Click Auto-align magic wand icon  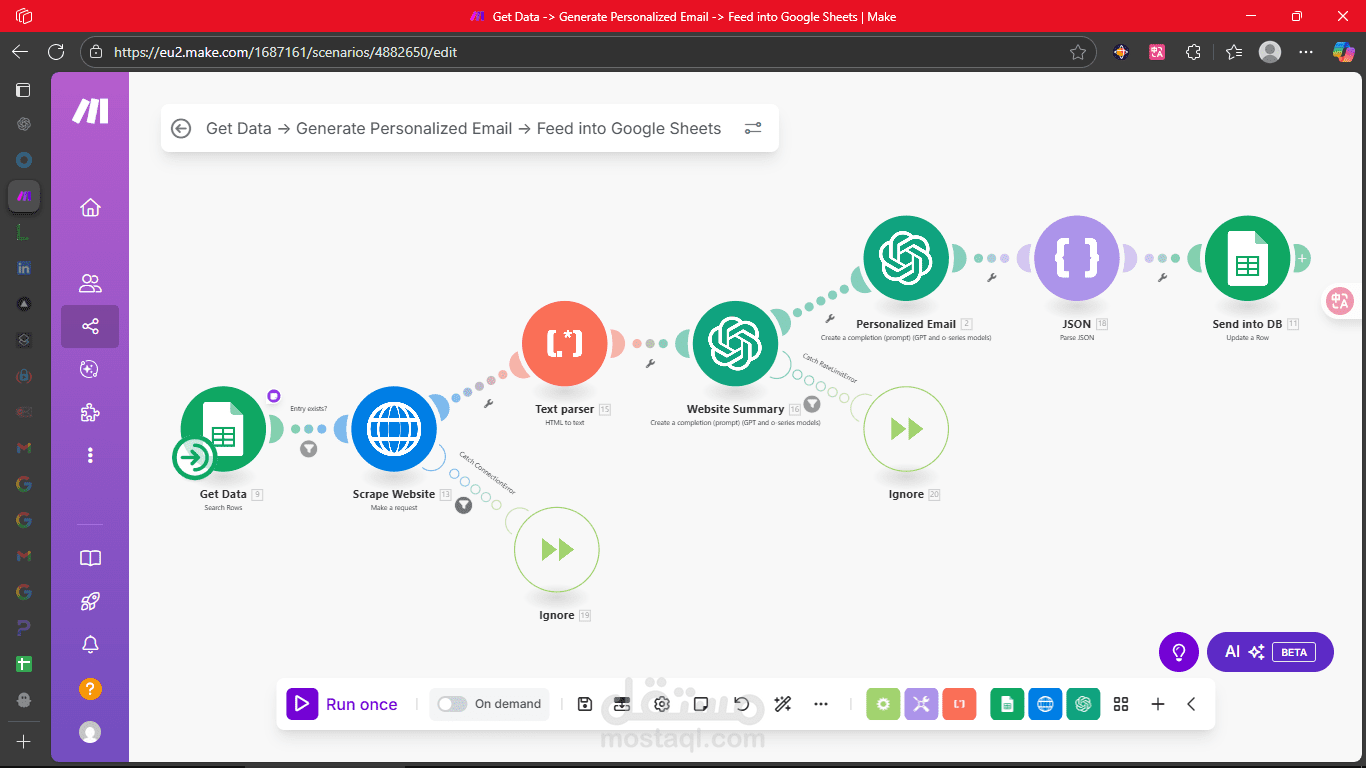[783, 704]
